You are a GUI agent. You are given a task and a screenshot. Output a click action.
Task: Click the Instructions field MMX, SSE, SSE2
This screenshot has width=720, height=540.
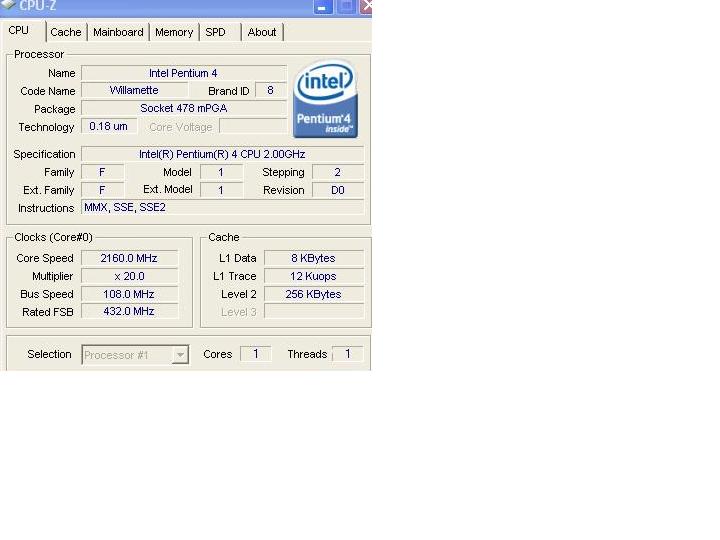222,208
